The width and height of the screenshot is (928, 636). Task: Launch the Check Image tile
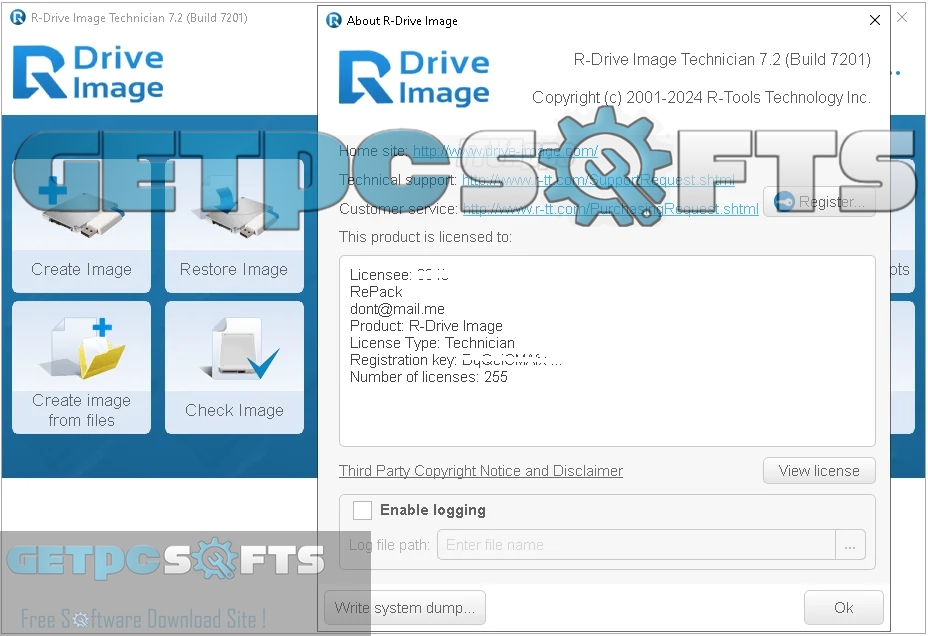234,367
